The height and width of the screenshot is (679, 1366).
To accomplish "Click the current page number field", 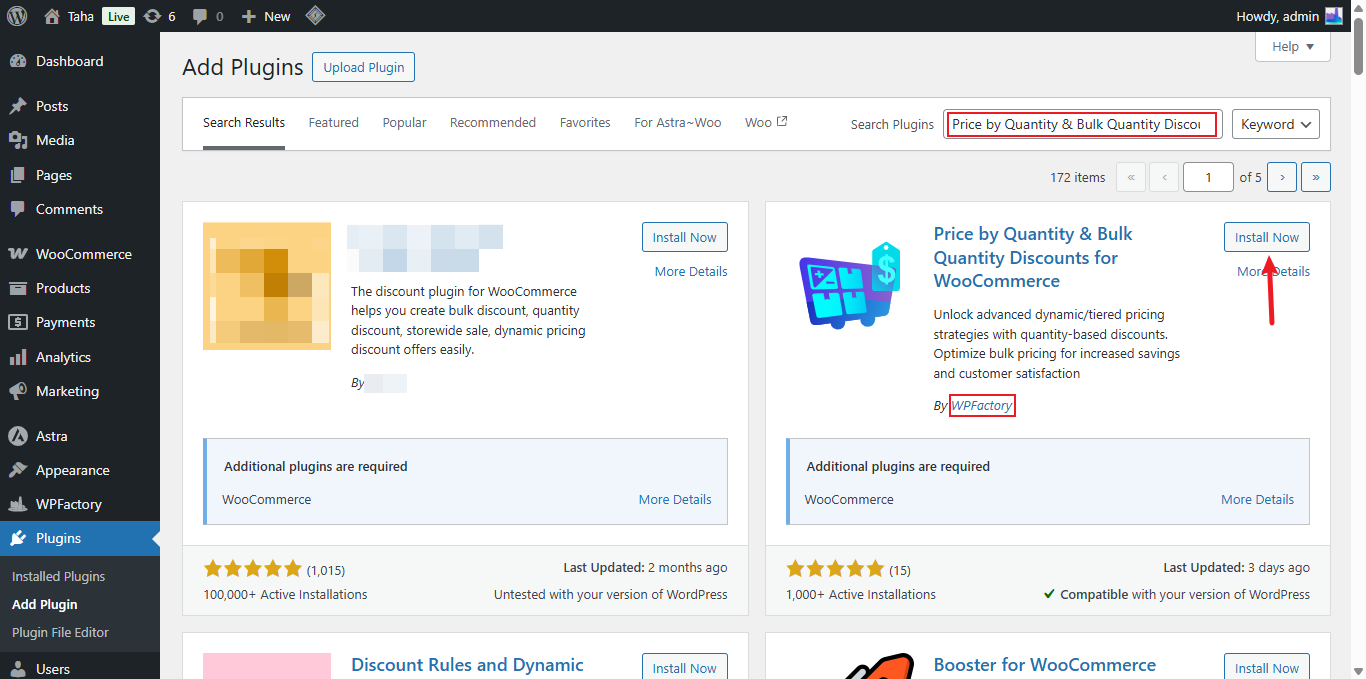I will click(x=1208, y=177).
